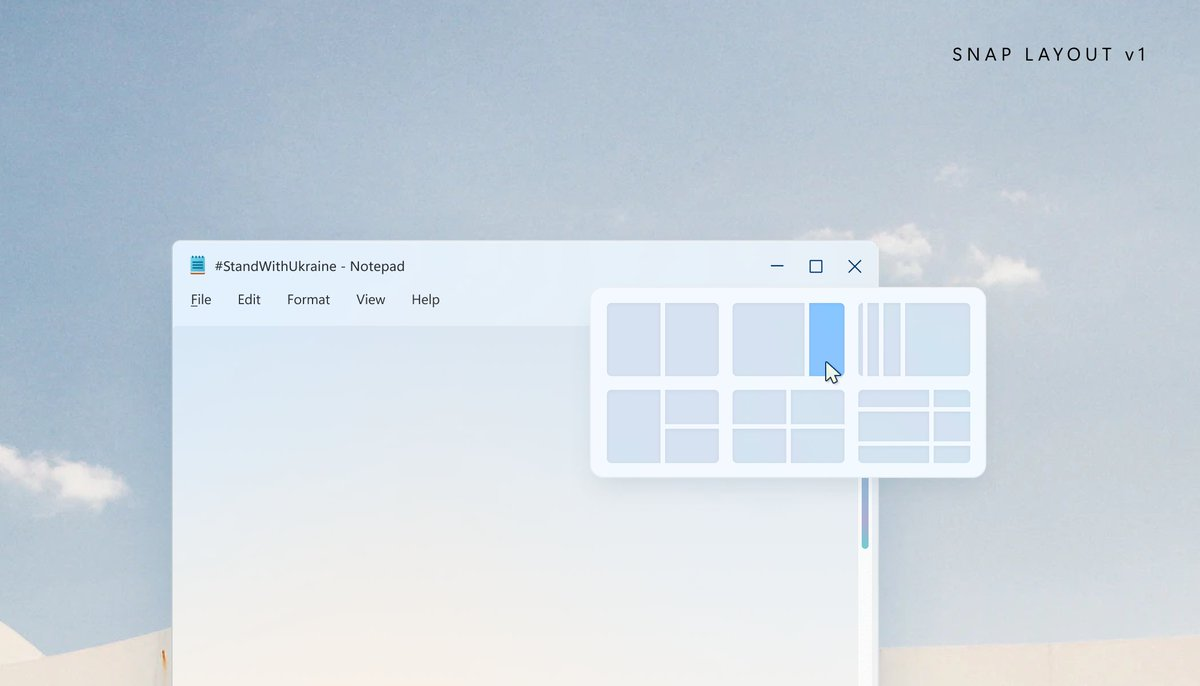Select tall left zone in three-zone layout
Viewport: 1200px width, 686px height.
(634, 427)
